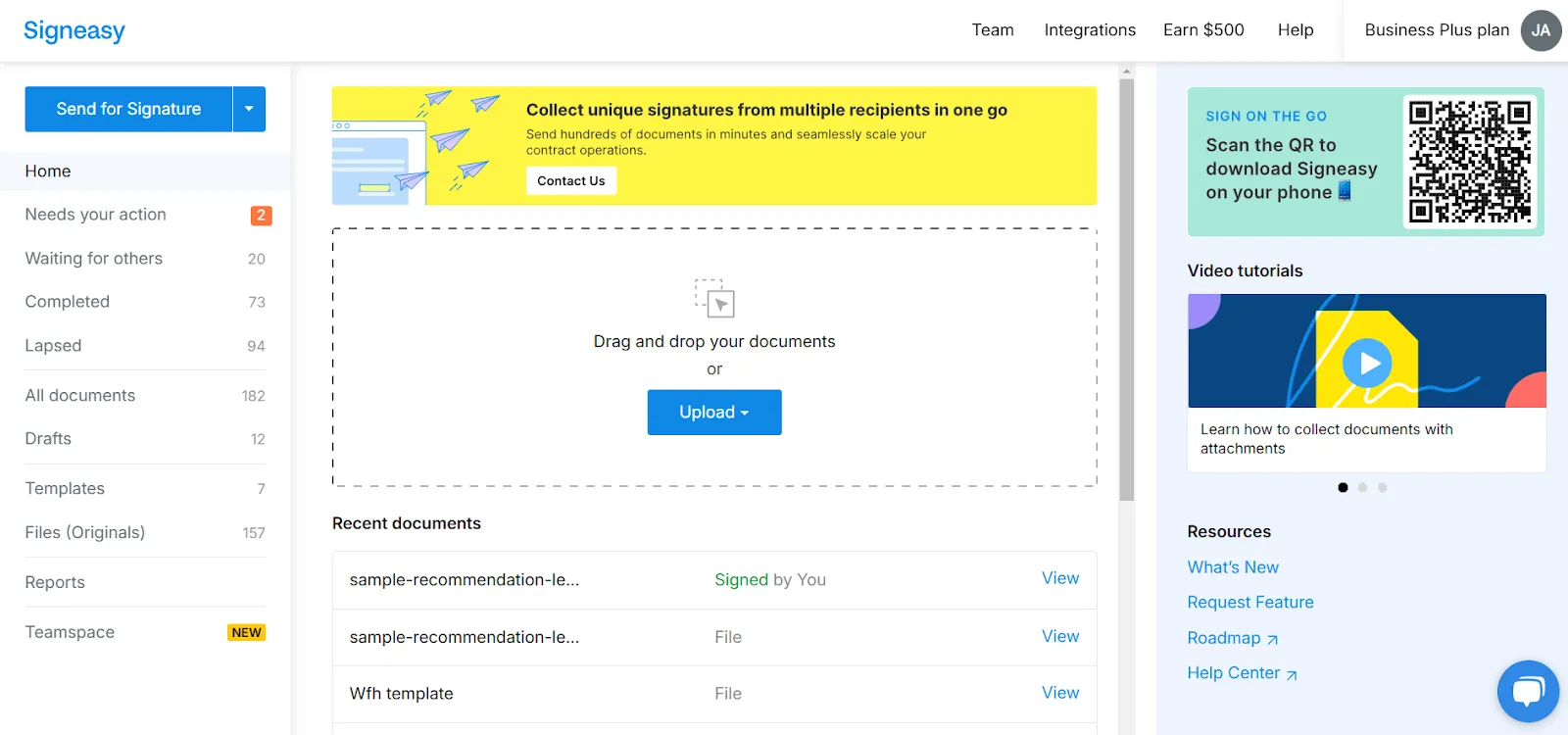This screenshot has width=1568, height=735.
Task: Click the 157 count beside Files (Originals)
Action: (254, 533)
